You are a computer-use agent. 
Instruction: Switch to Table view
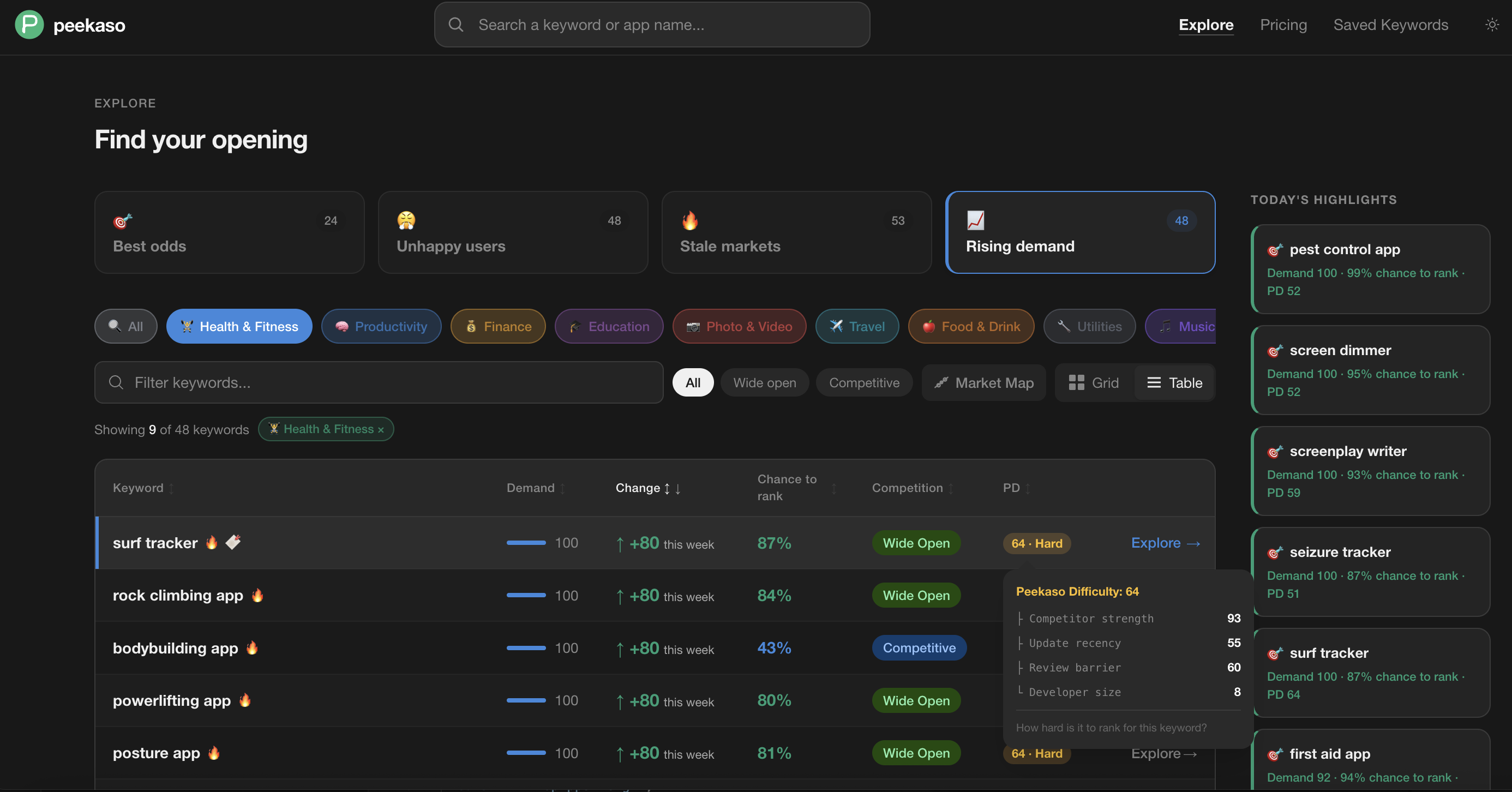click(x=1174, y=383)
